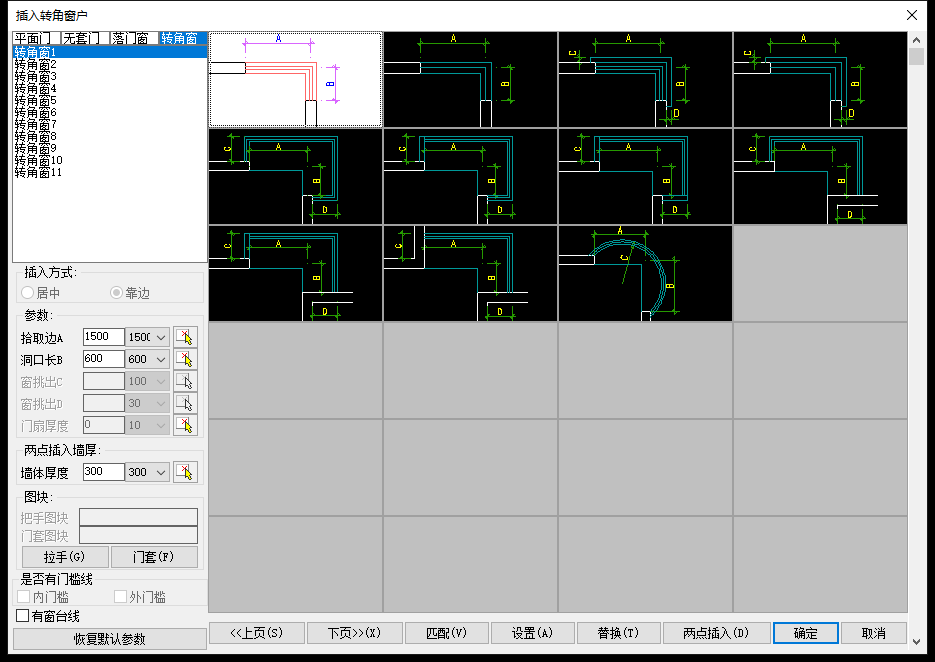935x662 pixels.
Task: Click the pick icon beside 窗挑出D
Action: click(x=185, y=403)
